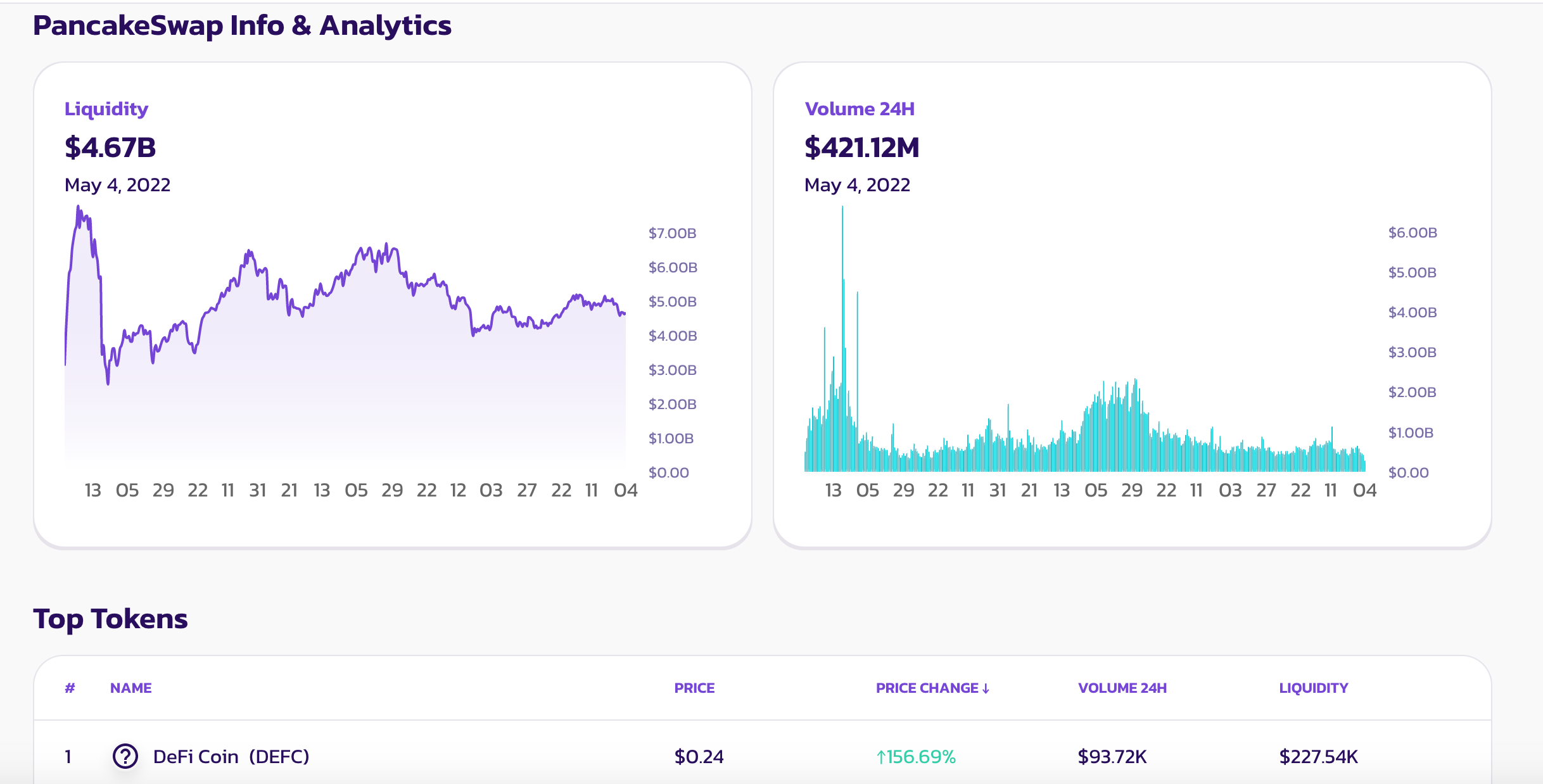Screen dimensions: 1543x784
Task: Click the May 4, 2022 date under Volume 24H
Action: click(x=857, y=185)
